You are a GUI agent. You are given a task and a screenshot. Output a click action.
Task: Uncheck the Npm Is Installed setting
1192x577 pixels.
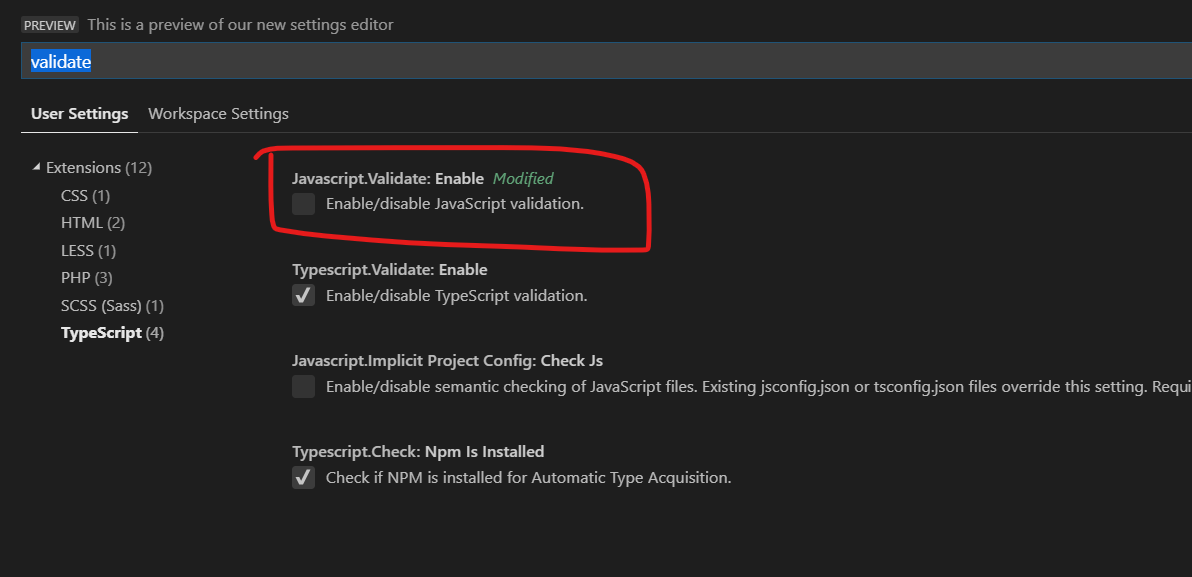[x=303, y=477]
